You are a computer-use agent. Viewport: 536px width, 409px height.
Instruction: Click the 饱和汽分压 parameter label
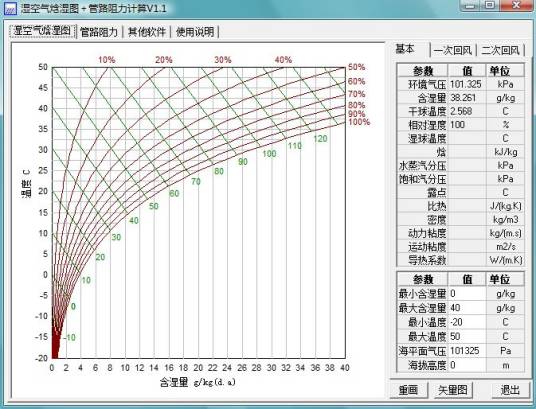tap(423, 179)
